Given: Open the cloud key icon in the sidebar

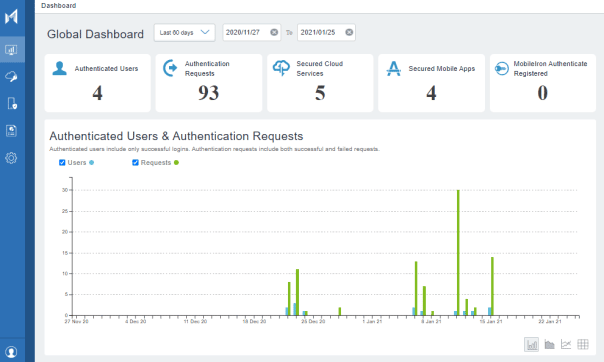Looking at the screenshot, I should coord(11,77).
